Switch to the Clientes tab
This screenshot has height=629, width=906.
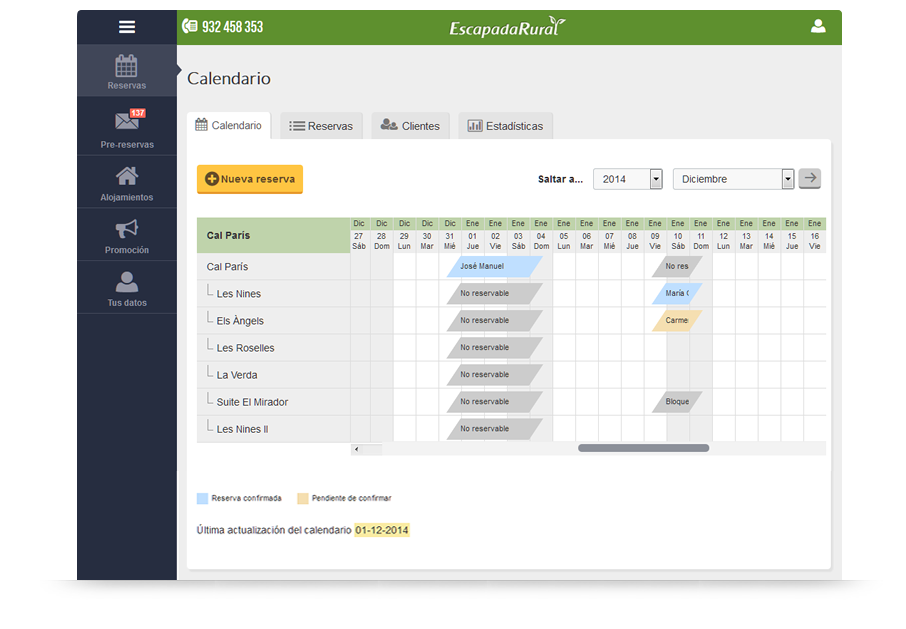(410, 126)
